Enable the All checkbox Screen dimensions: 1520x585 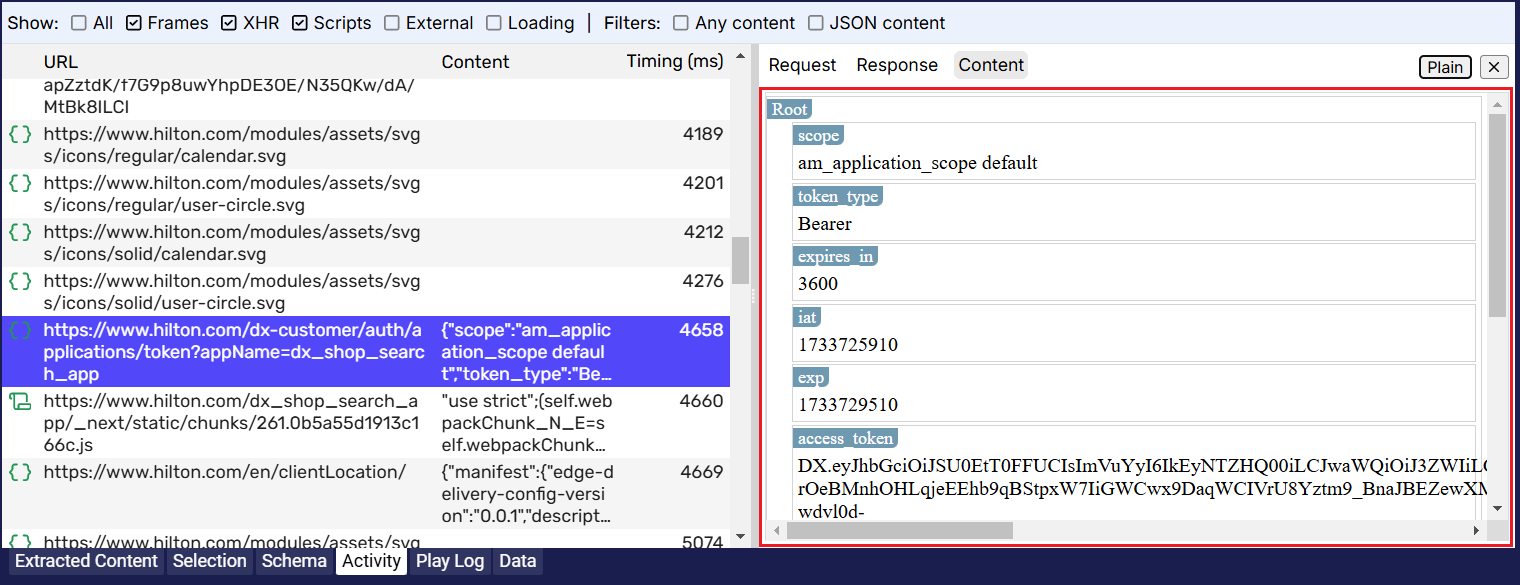(x=79, y=23)
